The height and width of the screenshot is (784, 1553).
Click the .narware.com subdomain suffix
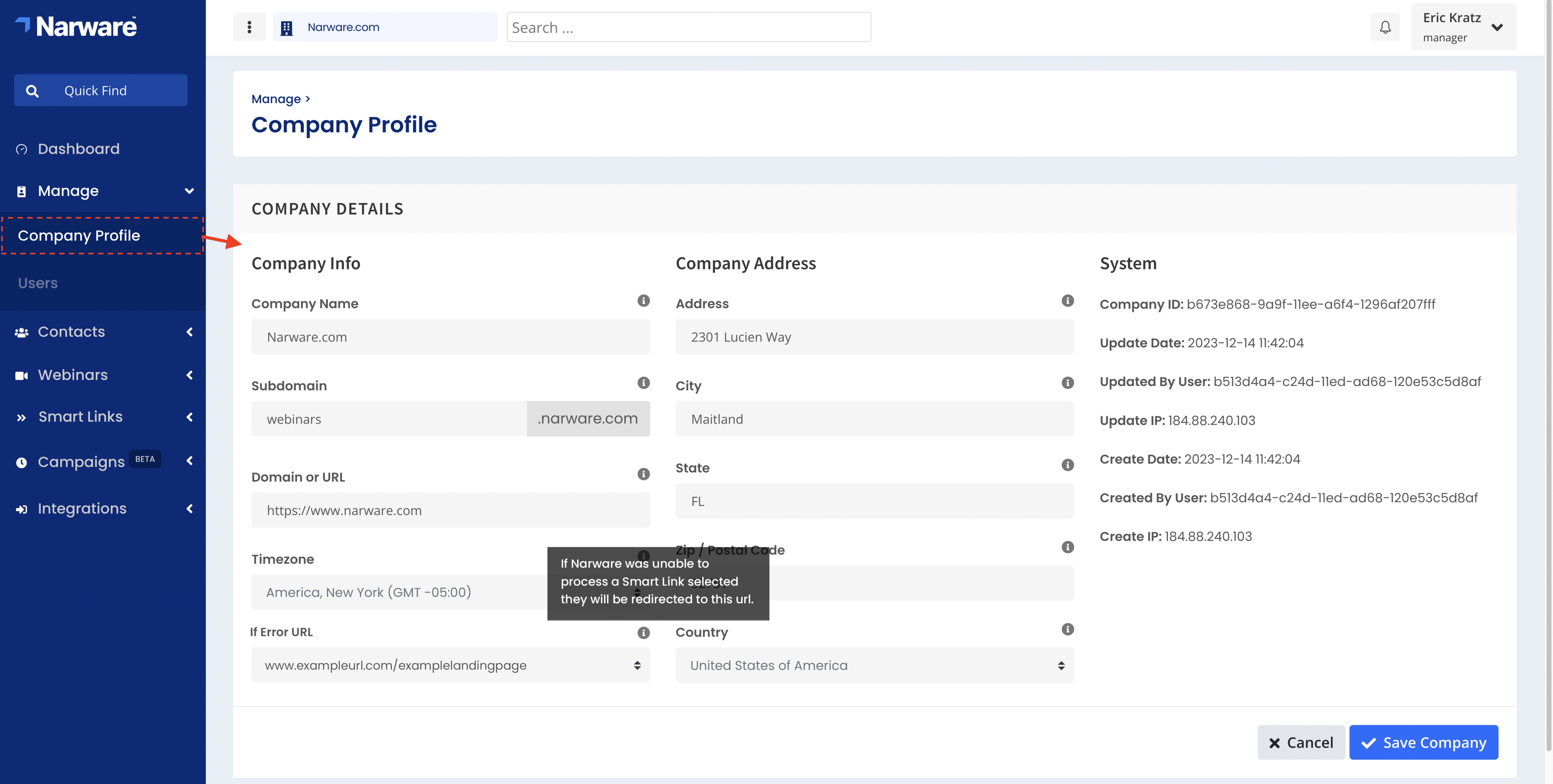(x=588, y=419)
